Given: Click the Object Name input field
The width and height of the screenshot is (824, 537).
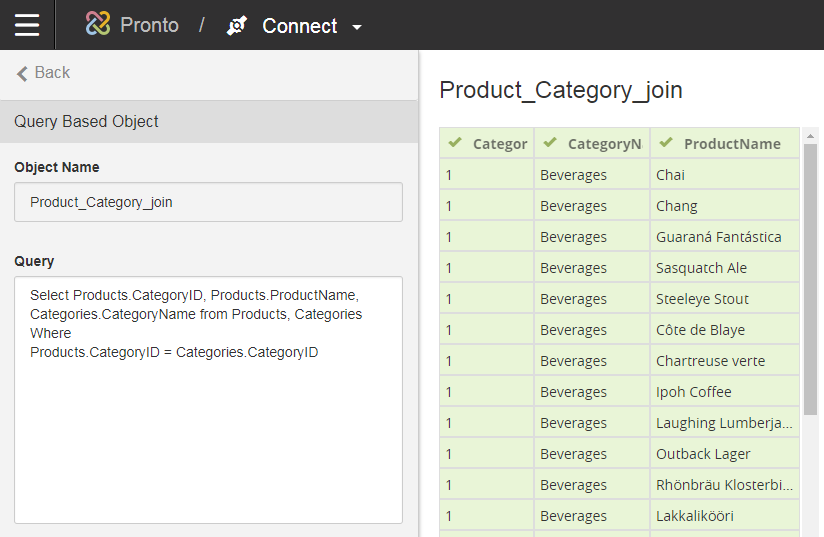Looking at the screenshot, I should (x=208, y=202).
